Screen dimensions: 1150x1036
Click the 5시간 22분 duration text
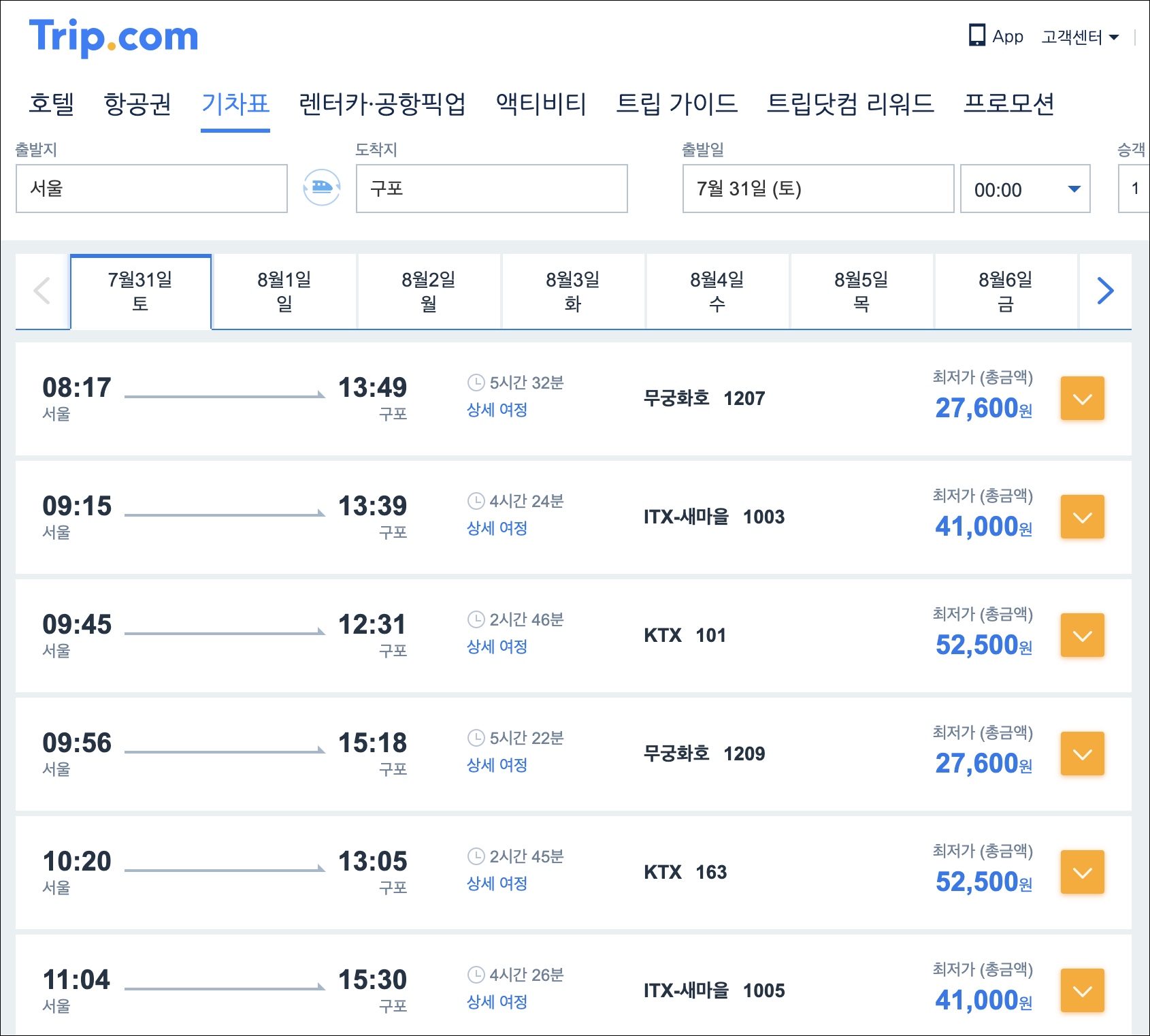point(527,738)
